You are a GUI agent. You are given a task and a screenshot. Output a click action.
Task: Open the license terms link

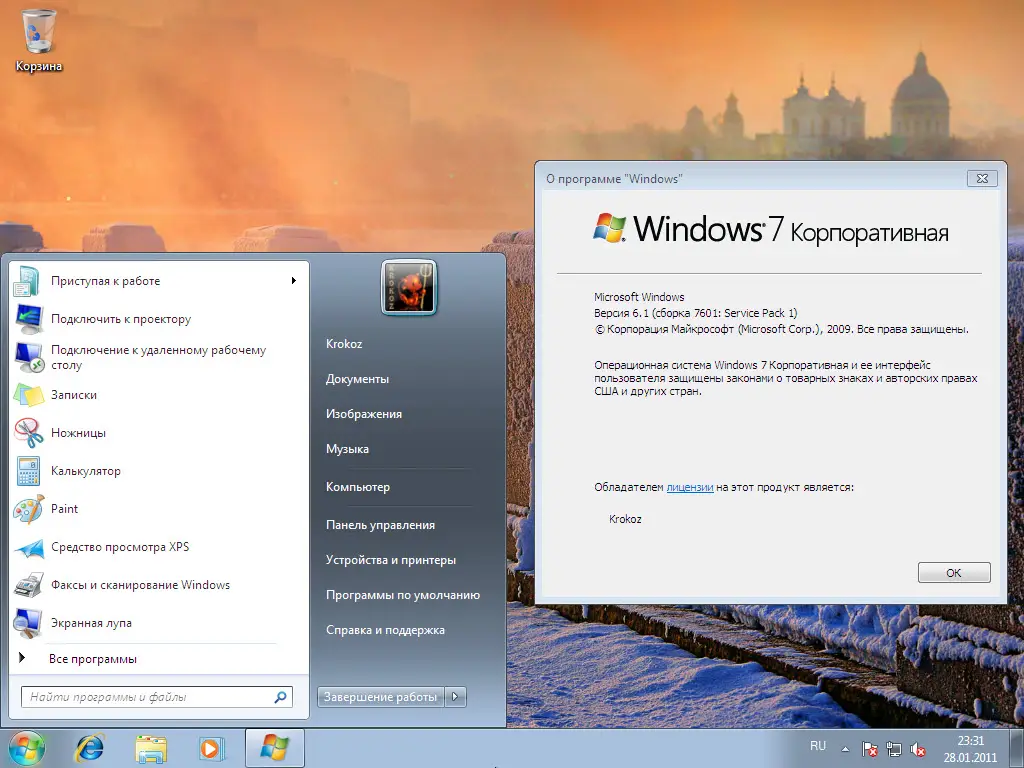click(690, 487)
